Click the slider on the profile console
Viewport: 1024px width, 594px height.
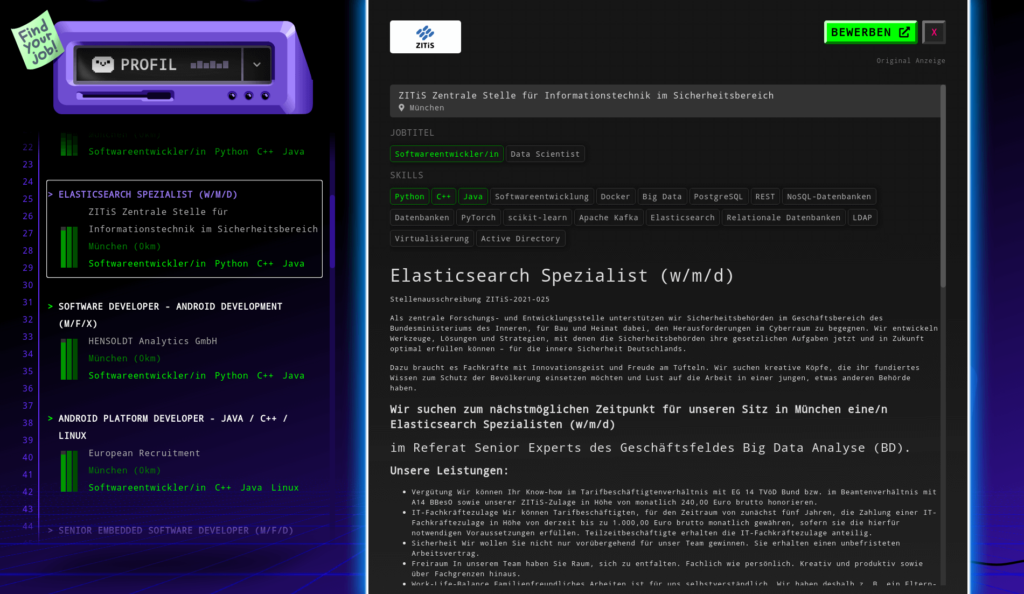coord(125,96)
